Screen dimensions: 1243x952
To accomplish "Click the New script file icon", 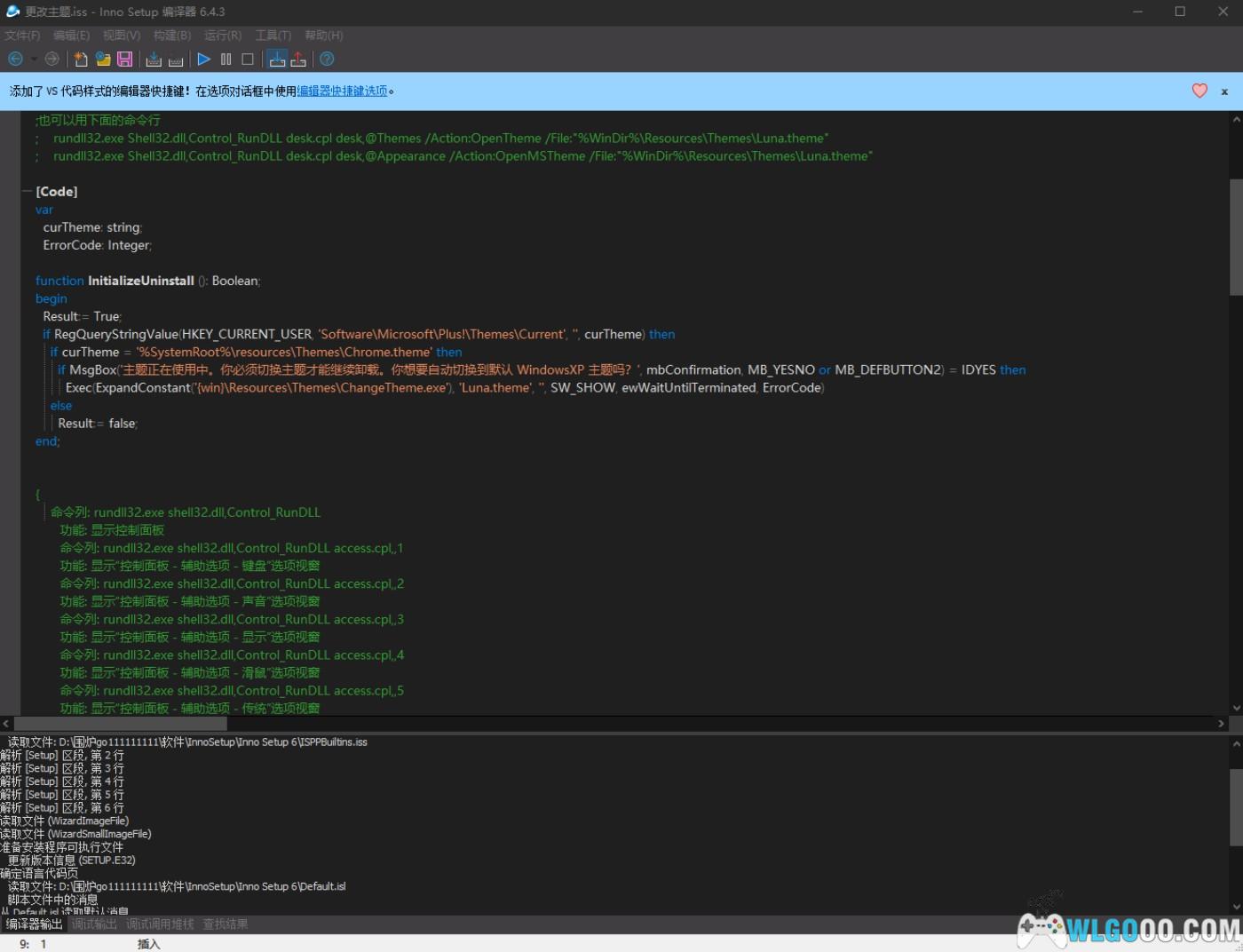I will 81,59.
